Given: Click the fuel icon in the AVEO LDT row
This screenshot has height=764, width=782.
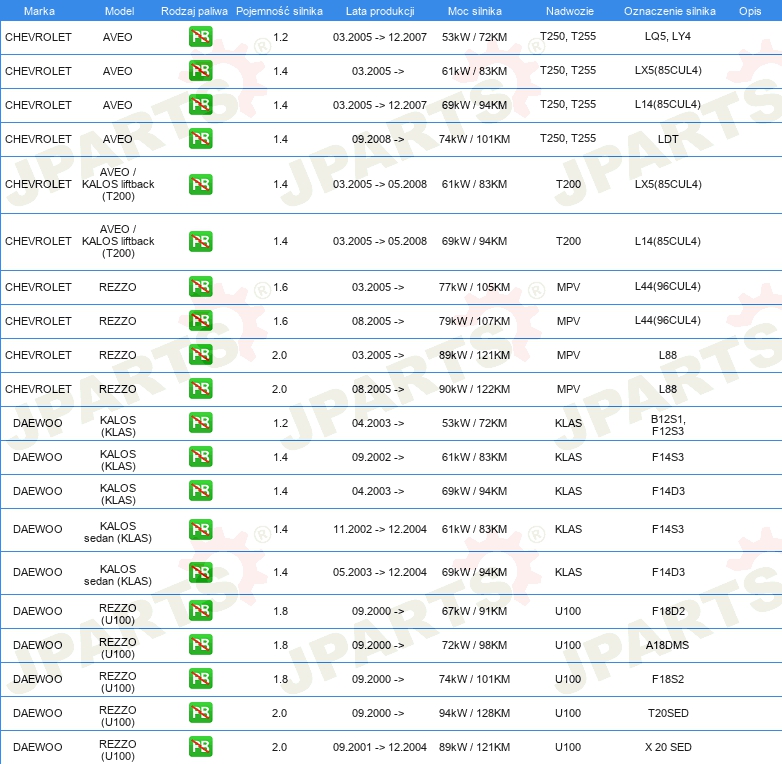Looking at the screenshot, I should tap(200, 139).
